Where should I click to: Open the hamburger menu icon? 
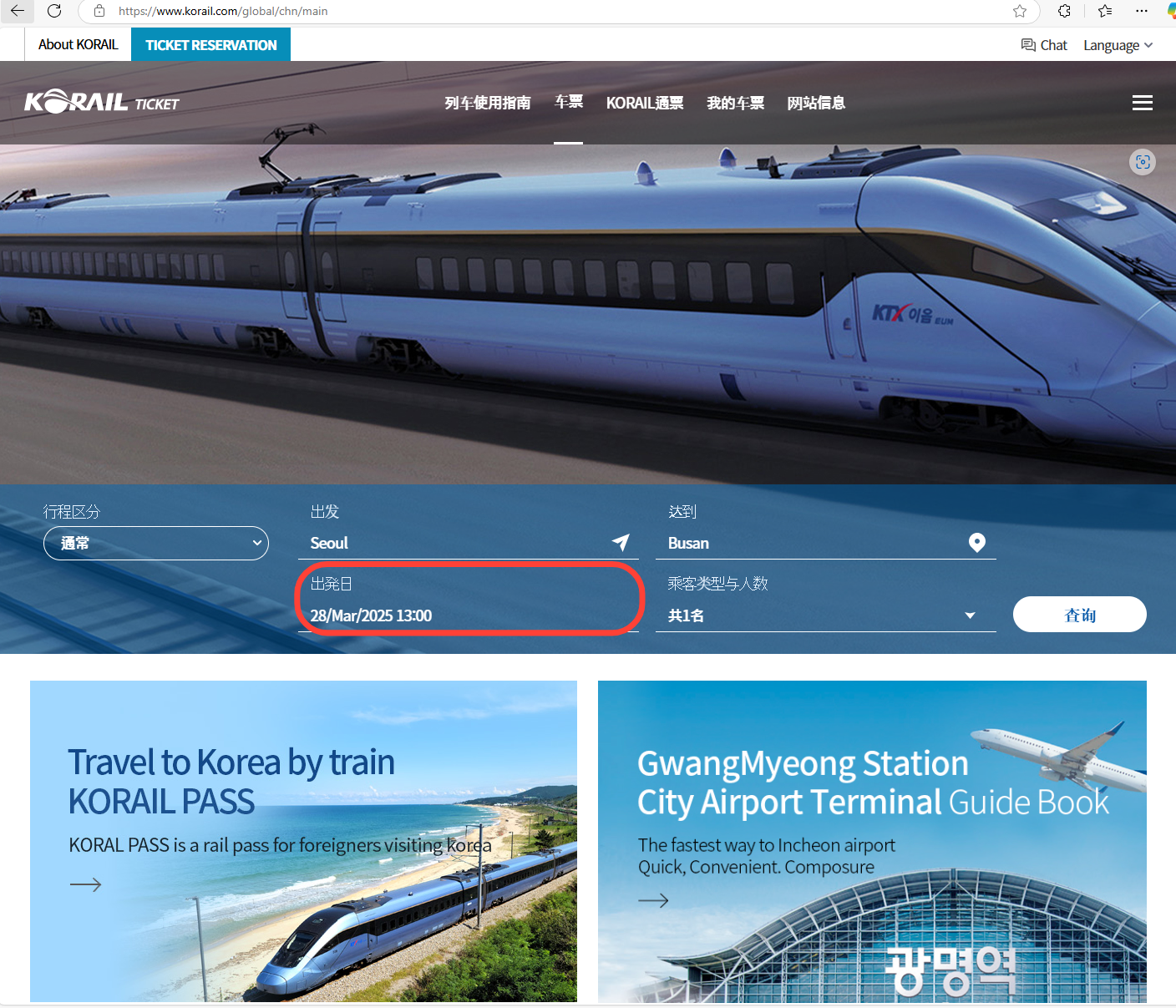click(1142, 103)
